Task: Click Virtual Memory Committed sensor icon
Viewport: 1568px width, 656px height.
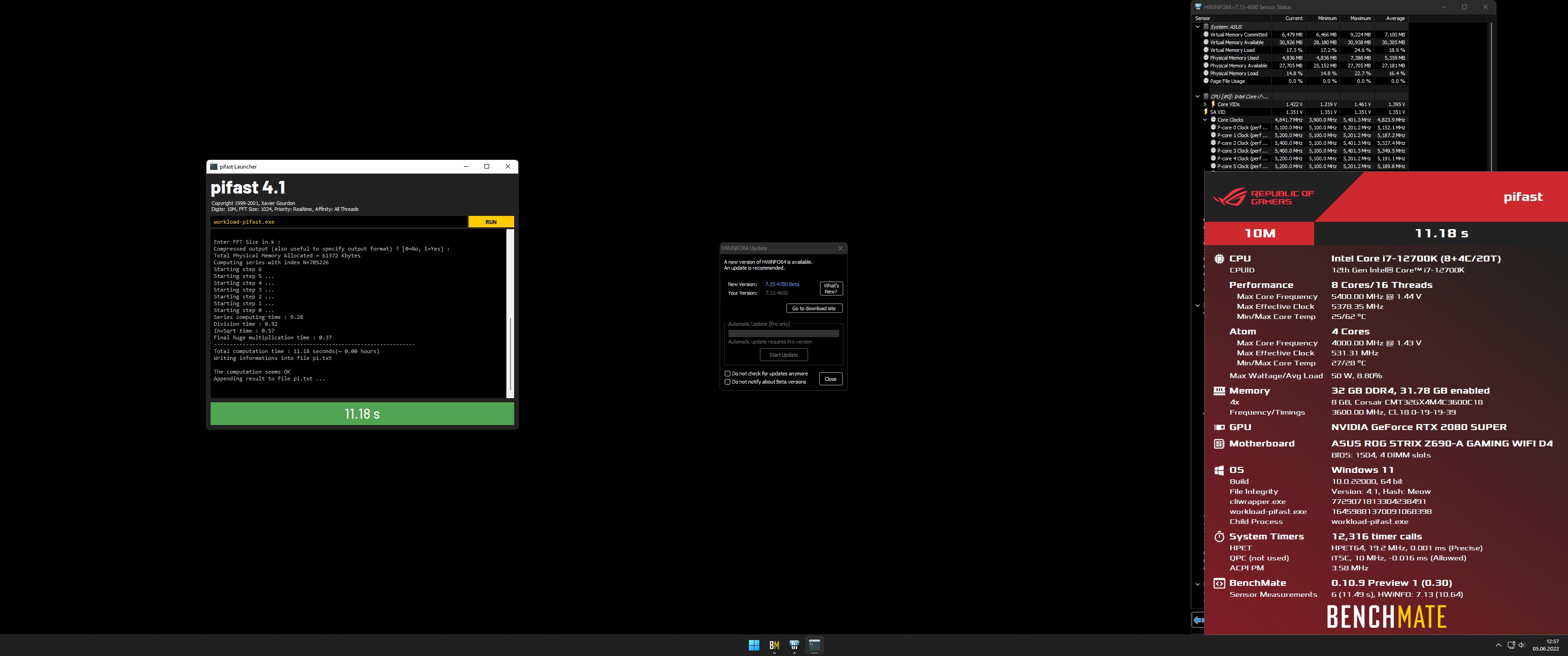Action: (1206, 35)
